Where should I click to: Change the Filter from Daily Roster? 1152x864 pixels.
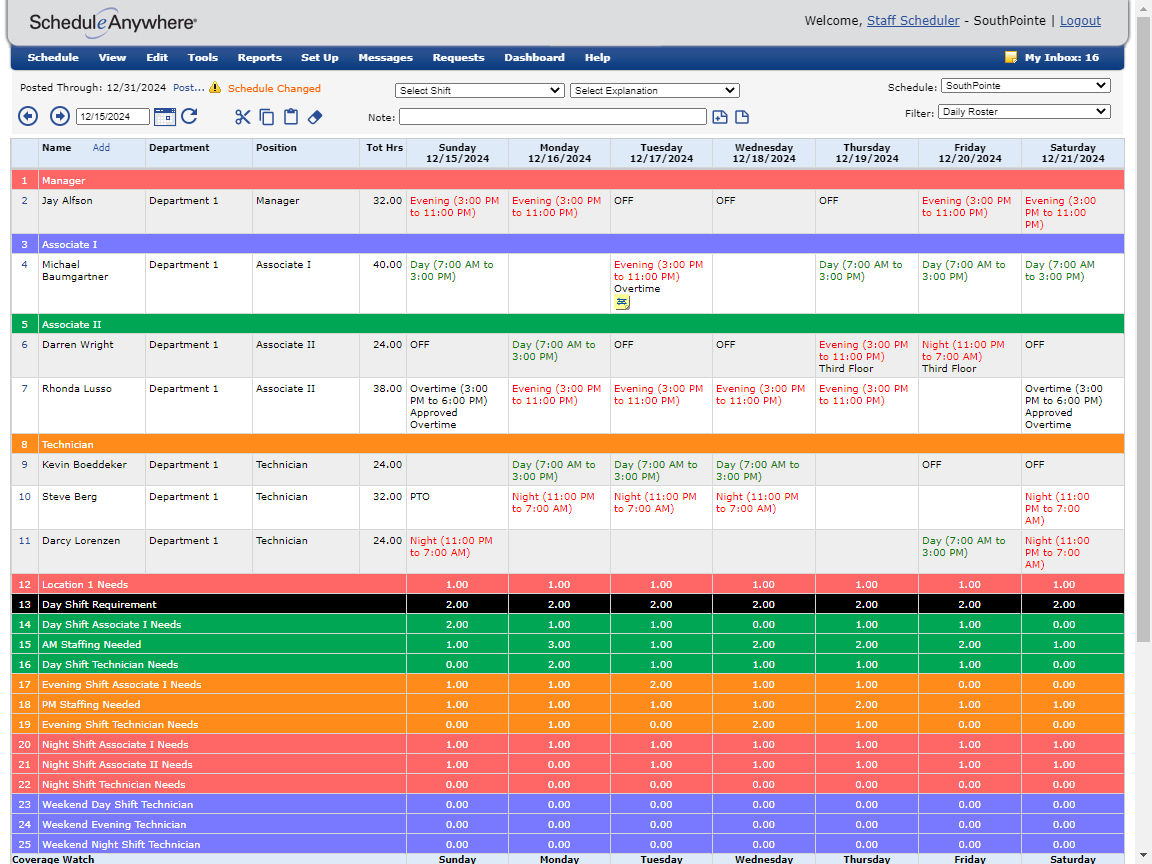(1023, 112)
